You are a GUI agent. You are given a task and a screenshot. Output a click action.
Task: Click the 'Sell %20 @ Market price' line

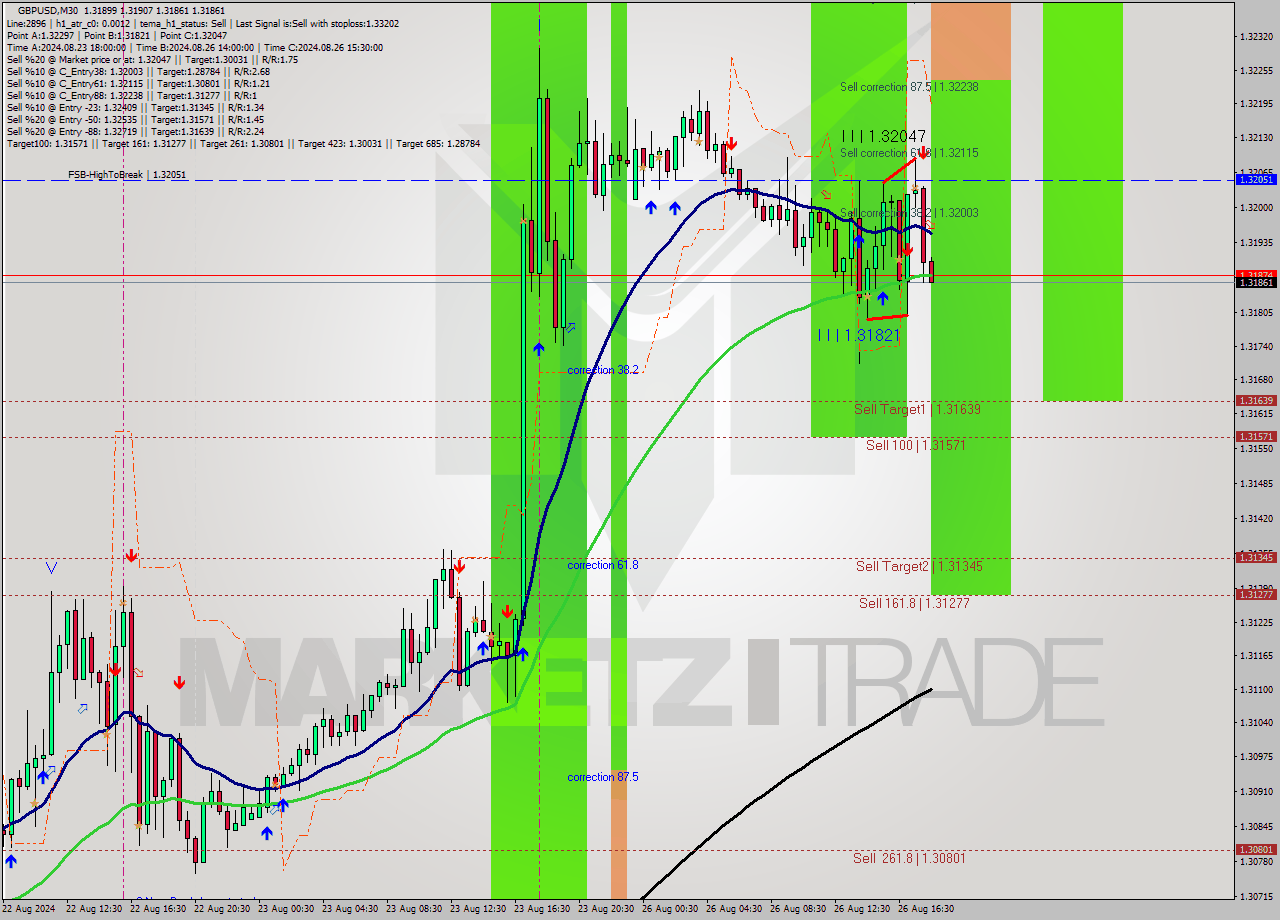pyautogui.click(x=151, y=59)
